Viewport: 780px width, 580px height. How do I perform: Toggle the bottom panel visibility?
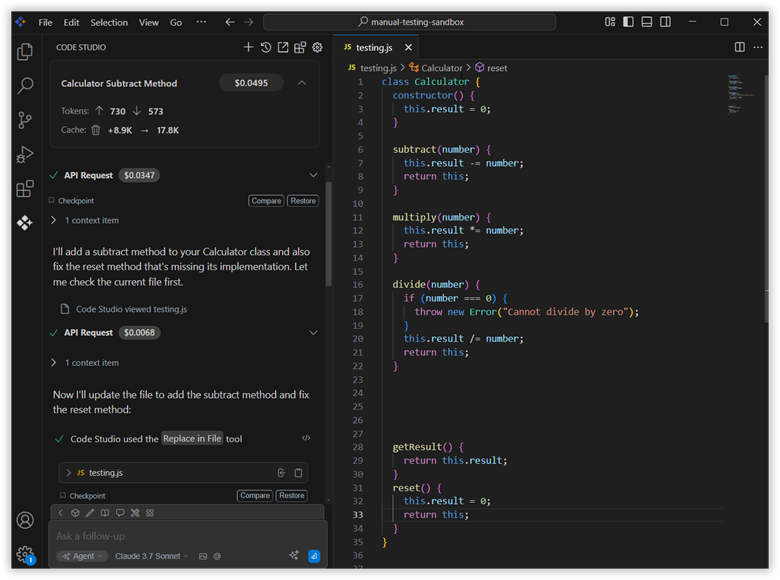click(x=647, y=22)
